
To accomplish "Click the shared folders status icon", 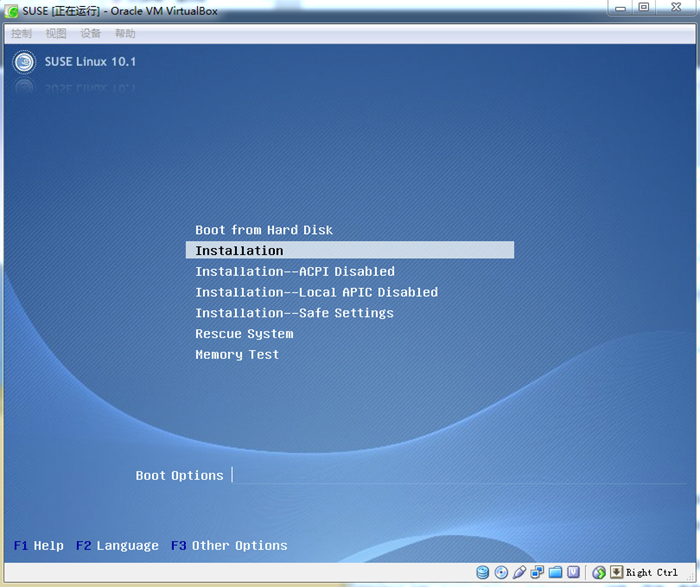I will pos(555,572).
